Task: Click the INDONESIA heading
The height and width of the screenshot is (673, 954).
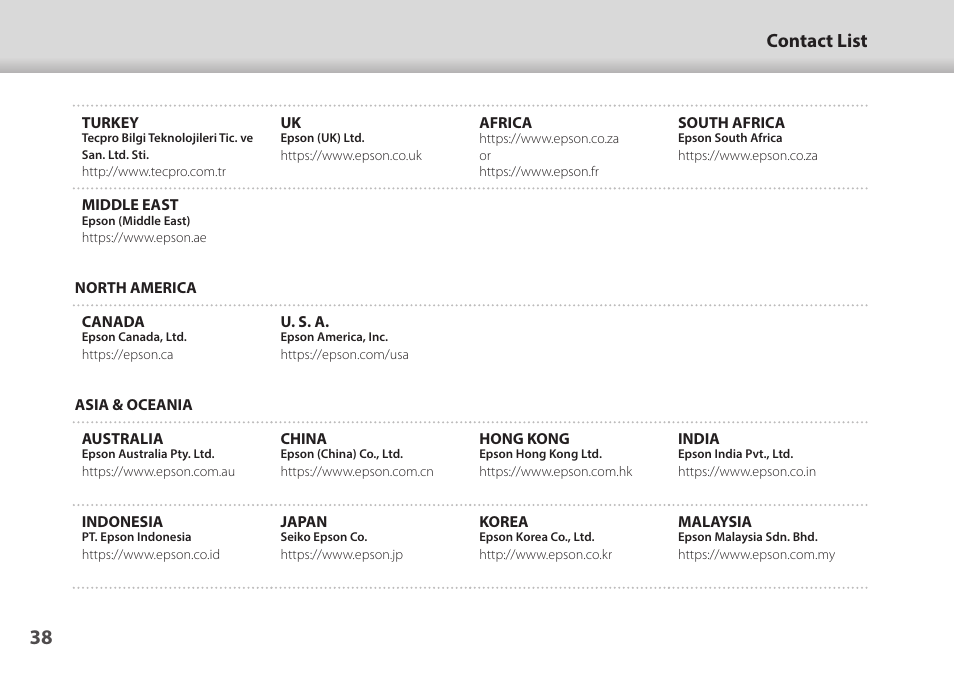Action: click(x=122, y=522)
